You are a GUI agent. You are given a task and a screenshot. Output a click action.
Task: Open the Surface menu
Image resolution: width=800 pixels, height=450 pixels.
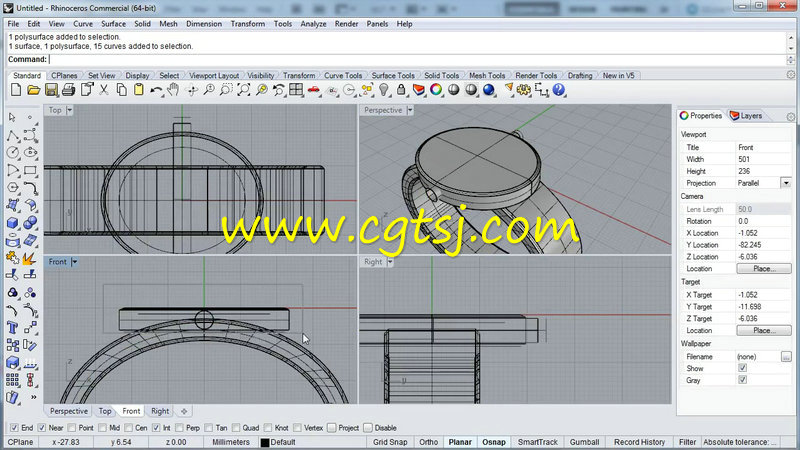[x=113, y=24]
